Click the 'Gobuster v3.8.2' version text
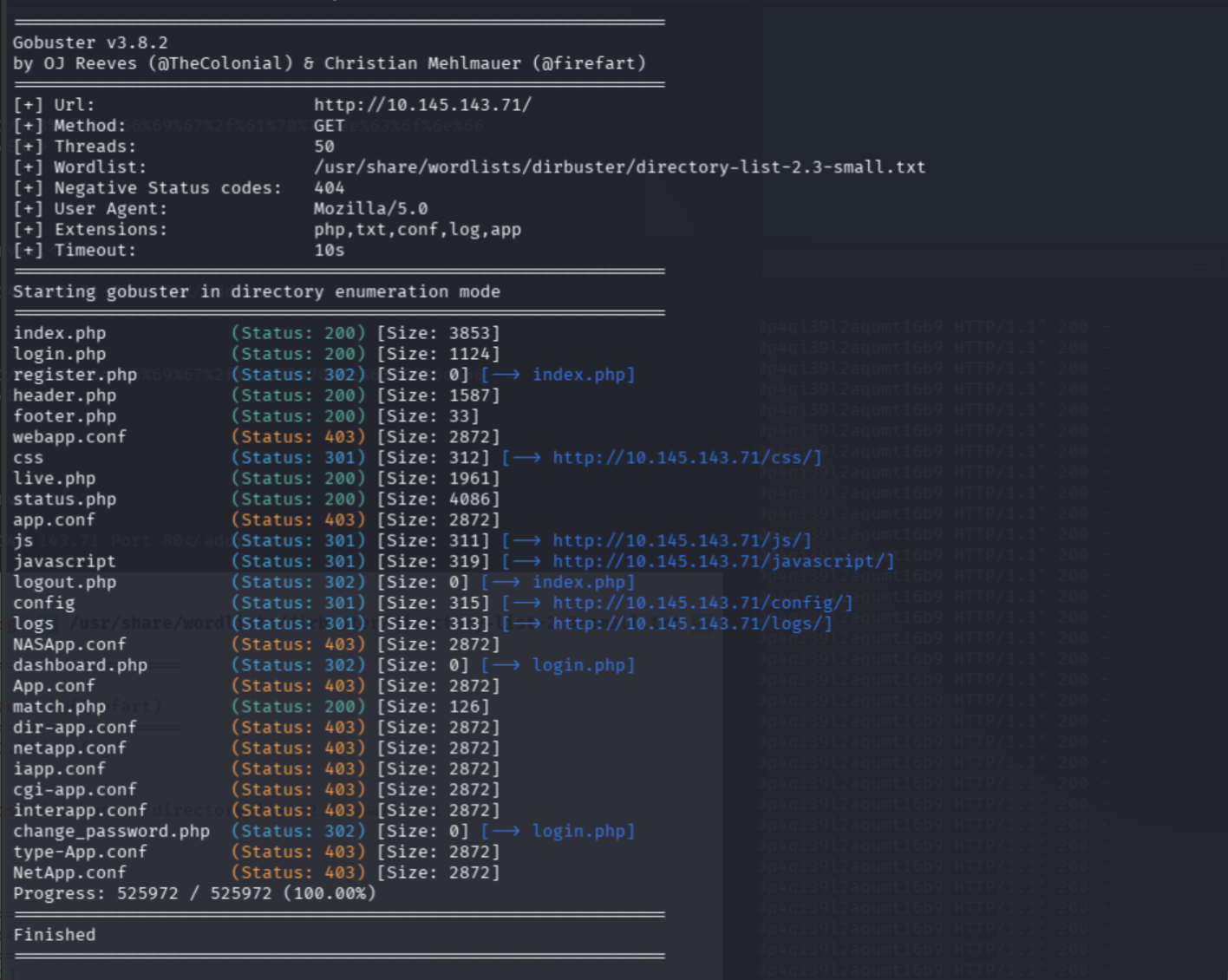This screenshot has height=980, width=1228. point(90,42)
